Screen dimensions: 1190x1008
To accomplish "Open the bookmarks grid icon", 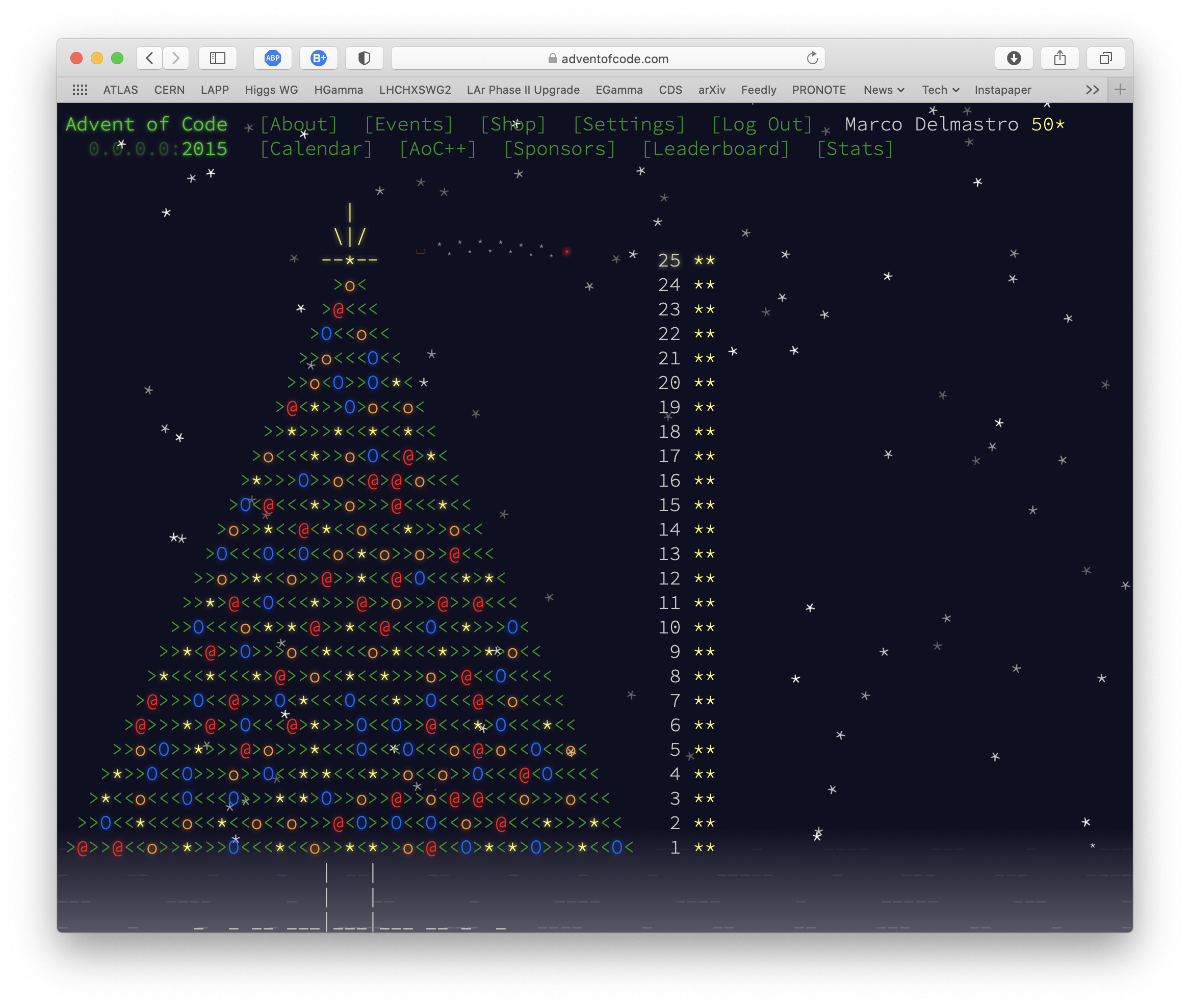I will click(x=80, y=90).
